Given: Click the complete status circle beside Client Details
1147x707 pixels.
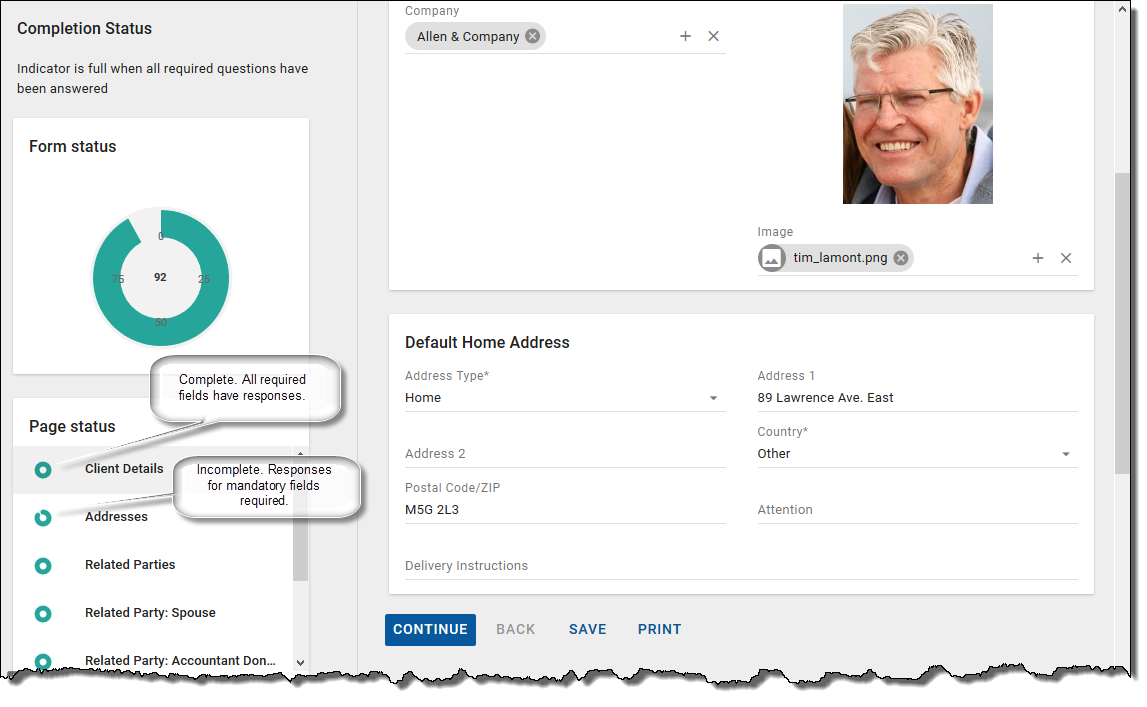Looking at the screenshot, I should click(x=42, y=468).
